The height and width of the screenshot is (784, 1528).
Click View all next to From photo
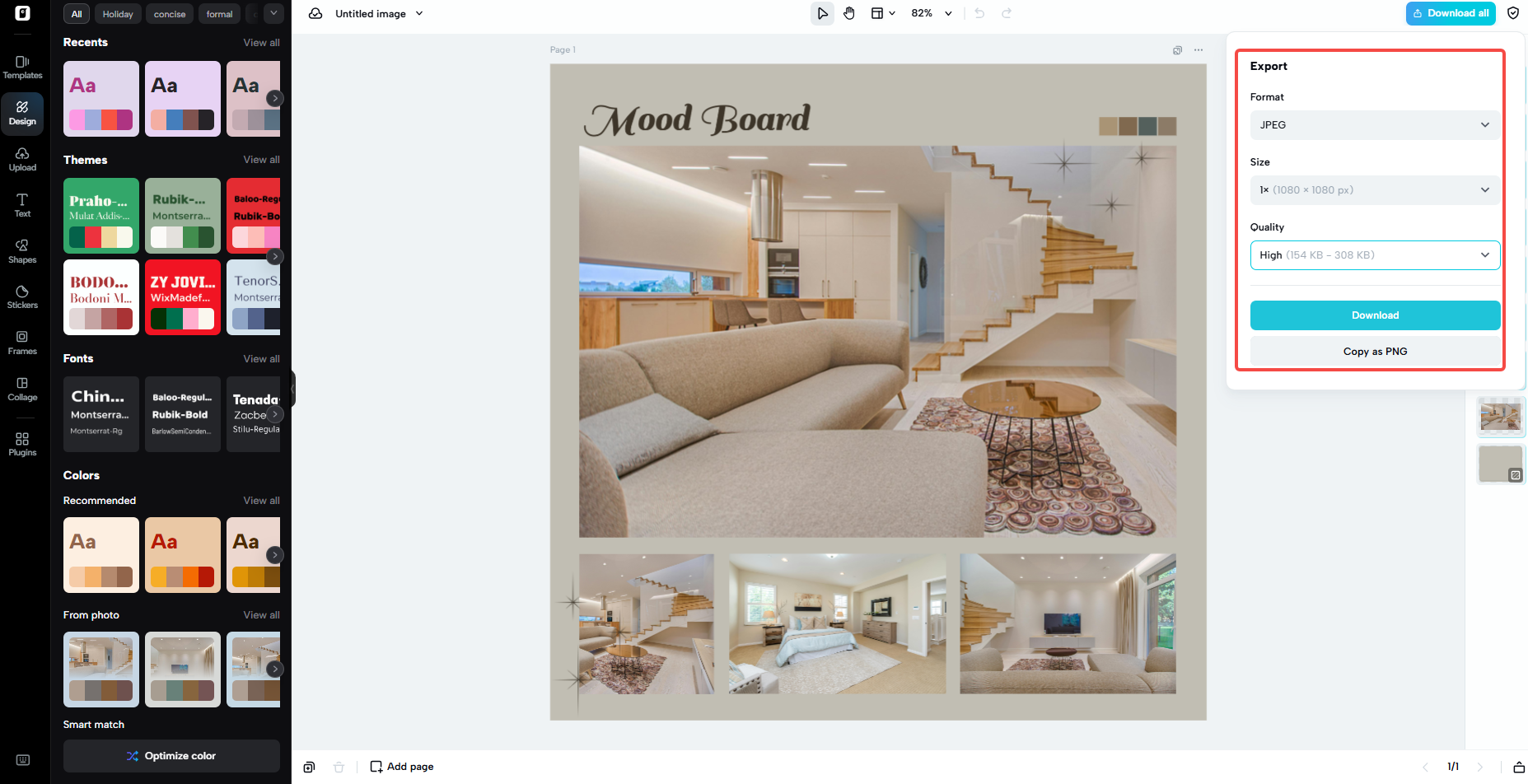pyautogui.click(x=261, y=615)
